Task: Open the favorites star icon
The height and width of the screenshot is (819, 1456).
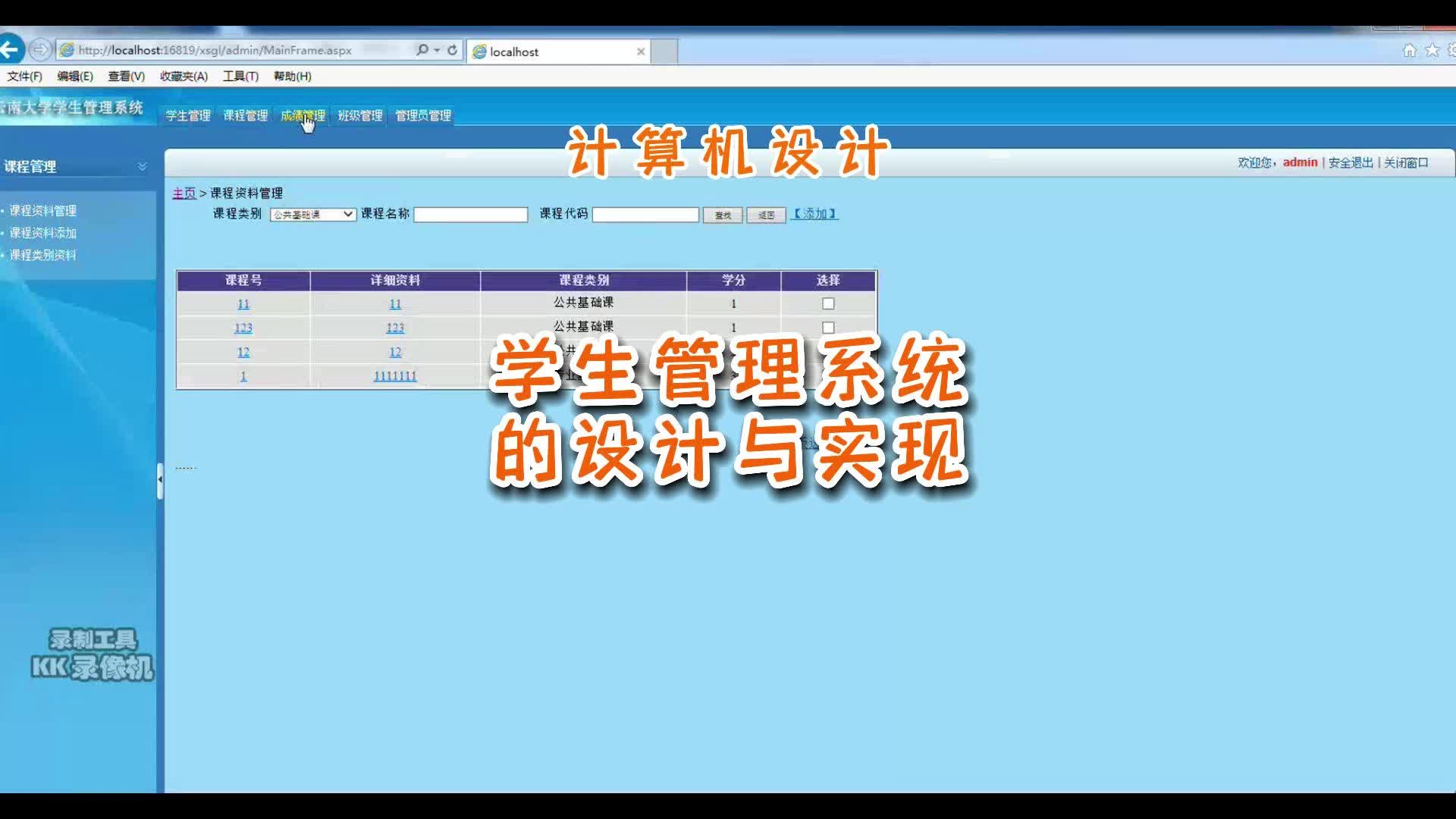Action: [1432, 50]
